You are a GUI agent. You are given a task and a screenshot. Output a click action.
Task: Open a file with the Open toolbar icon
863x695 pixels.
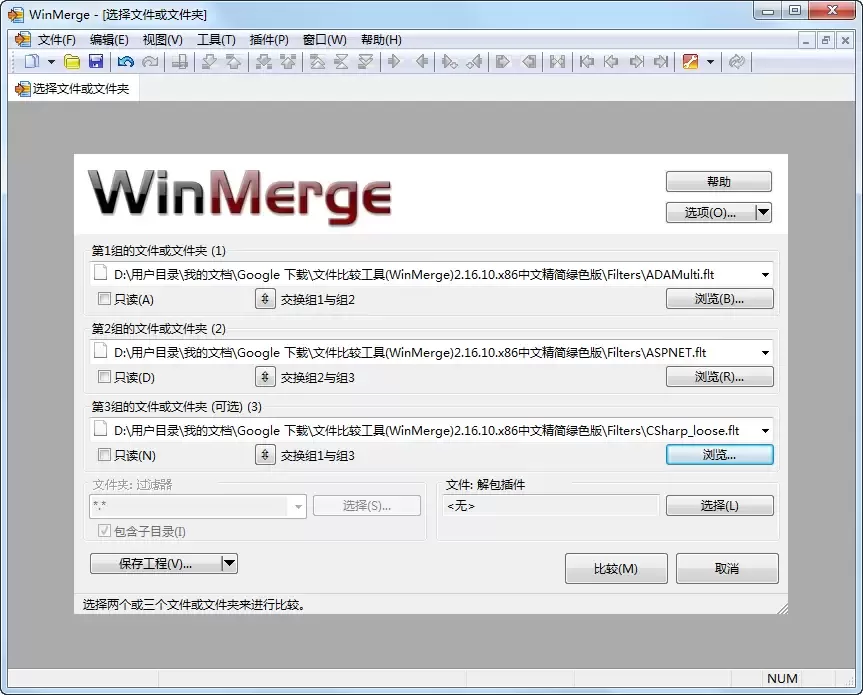pyautogui.click(x=70, y=61)
